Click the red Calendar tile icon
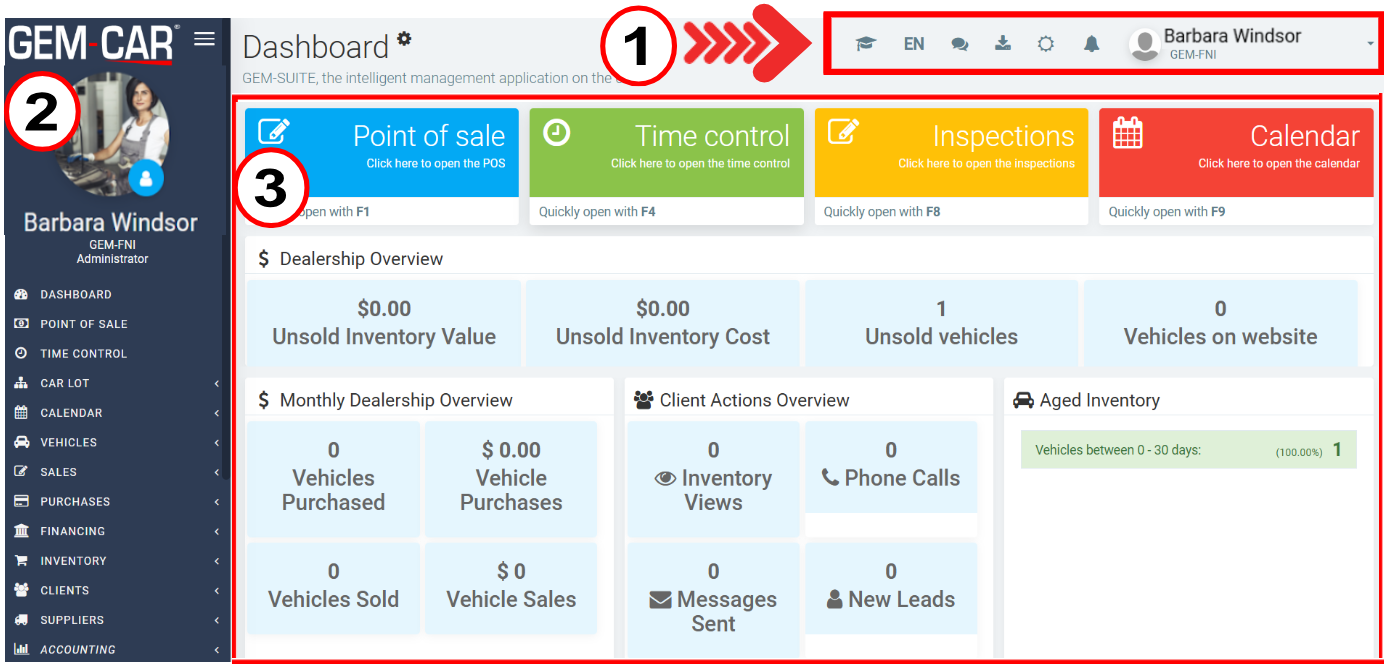This screenshot has height=664, width=1384. pyautogui.click(x=1127, y=132)
